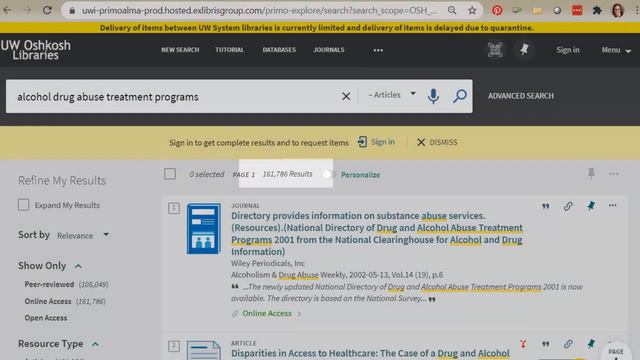Open browser zoom magnifier icon in address bar
Image resolution: width=640 pixels, height=360 pixels.
452,11
